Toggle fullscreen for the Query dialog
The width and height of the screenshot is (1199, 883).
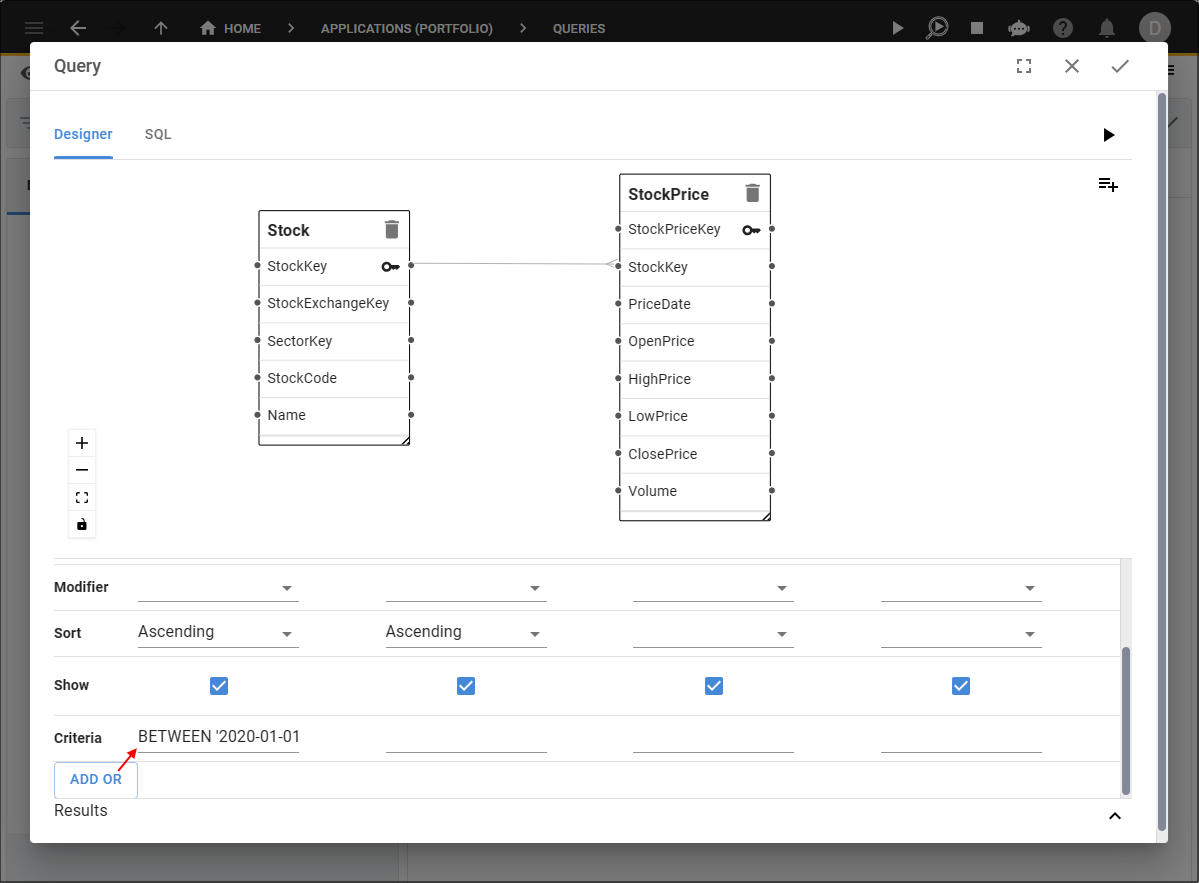(1024, 67)
